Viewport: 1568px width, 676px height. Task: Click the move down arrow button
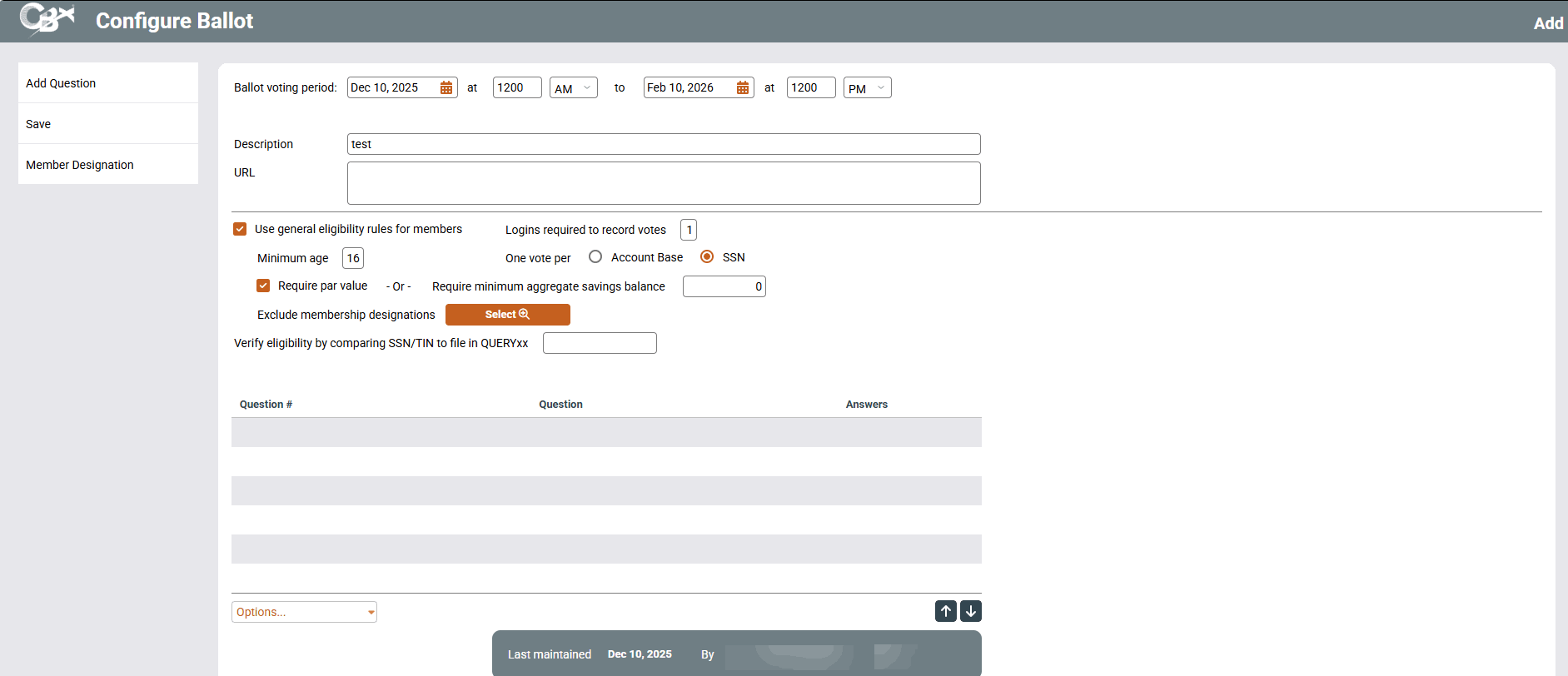click(971, 611)
